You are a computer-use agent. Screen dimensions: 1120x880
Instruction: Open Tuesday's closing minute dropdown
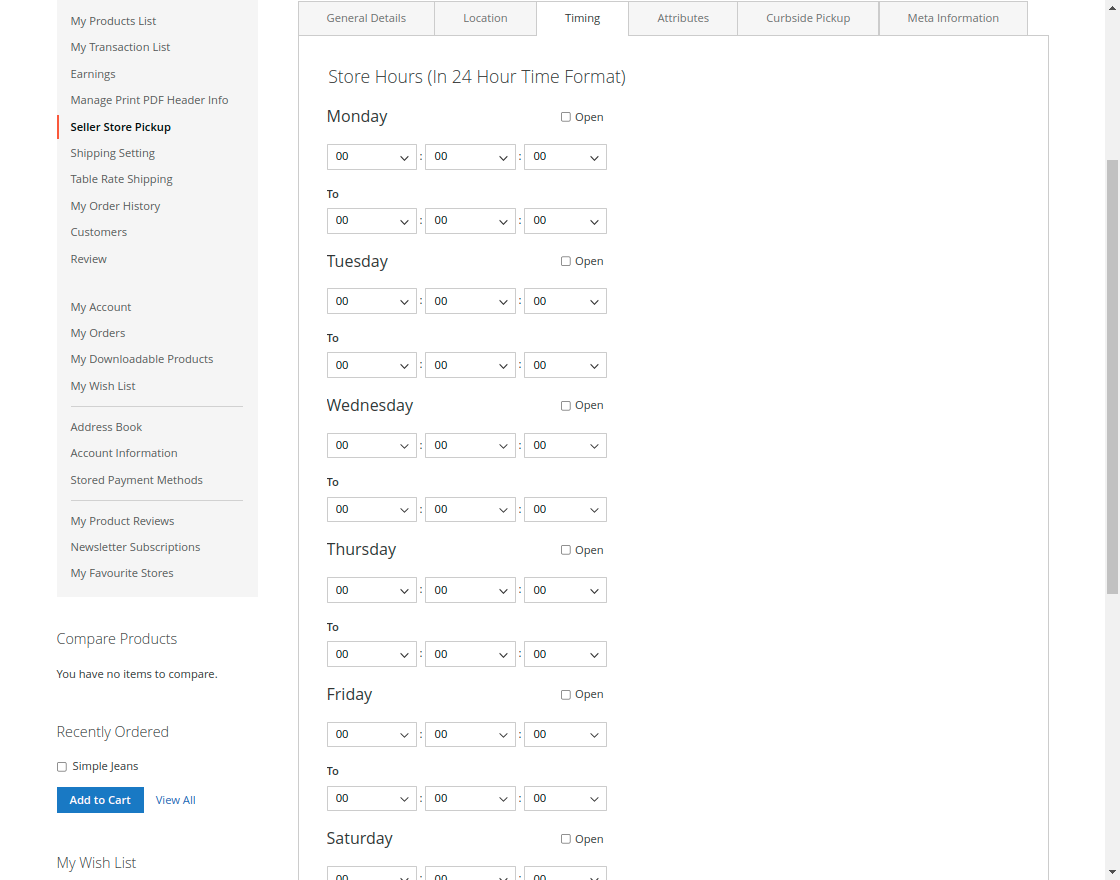click(x=470, y=365)
